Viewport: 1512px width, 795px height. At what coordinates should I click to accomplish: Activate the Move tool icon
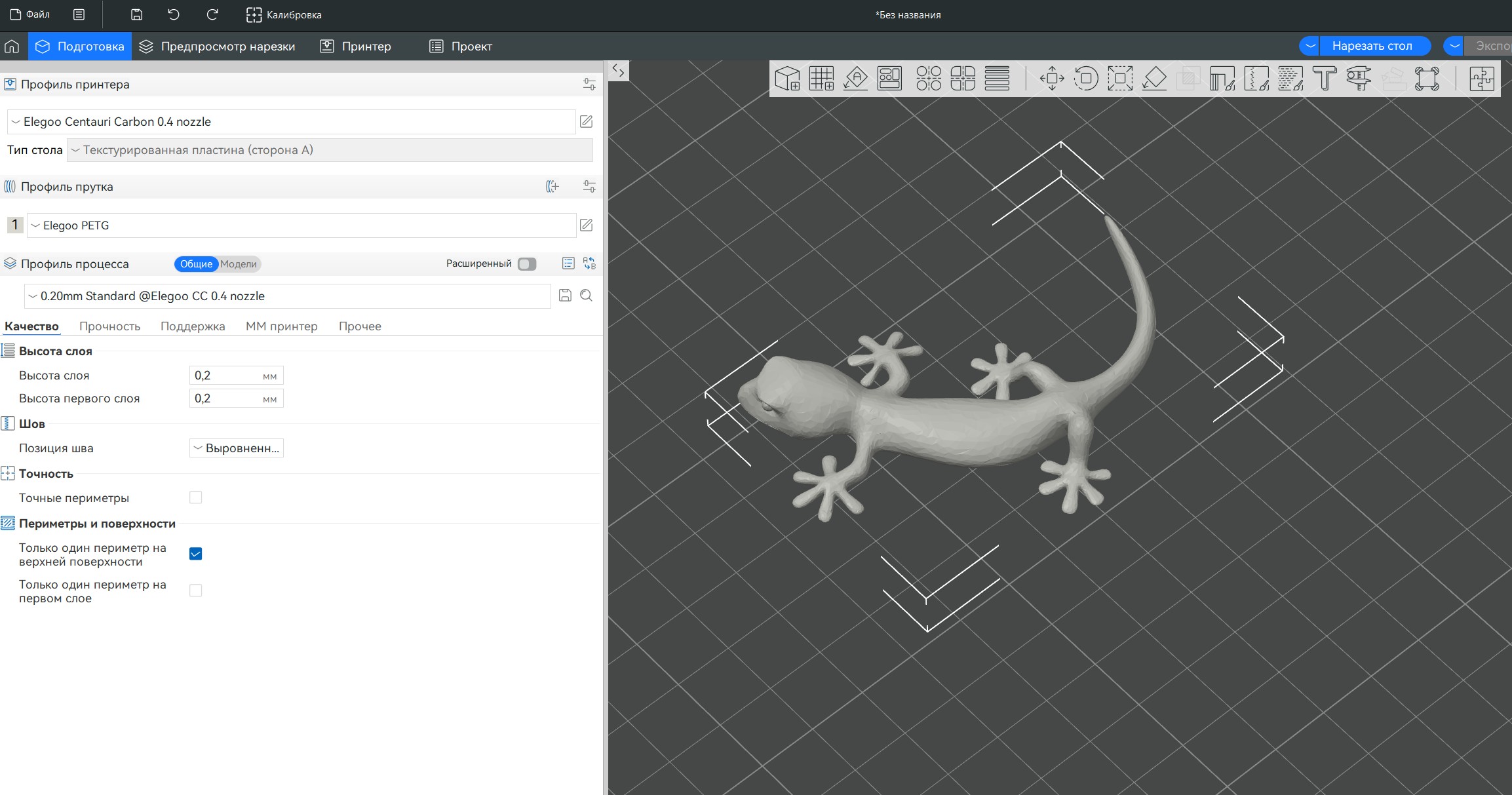click(x=1052, y=79)
